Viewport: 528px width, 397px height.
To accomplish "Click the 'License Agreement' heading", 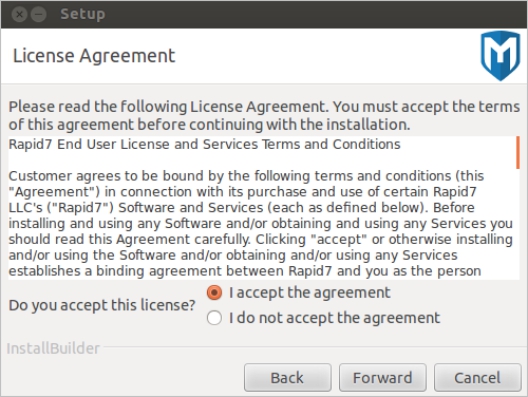I will click(94, 56).
